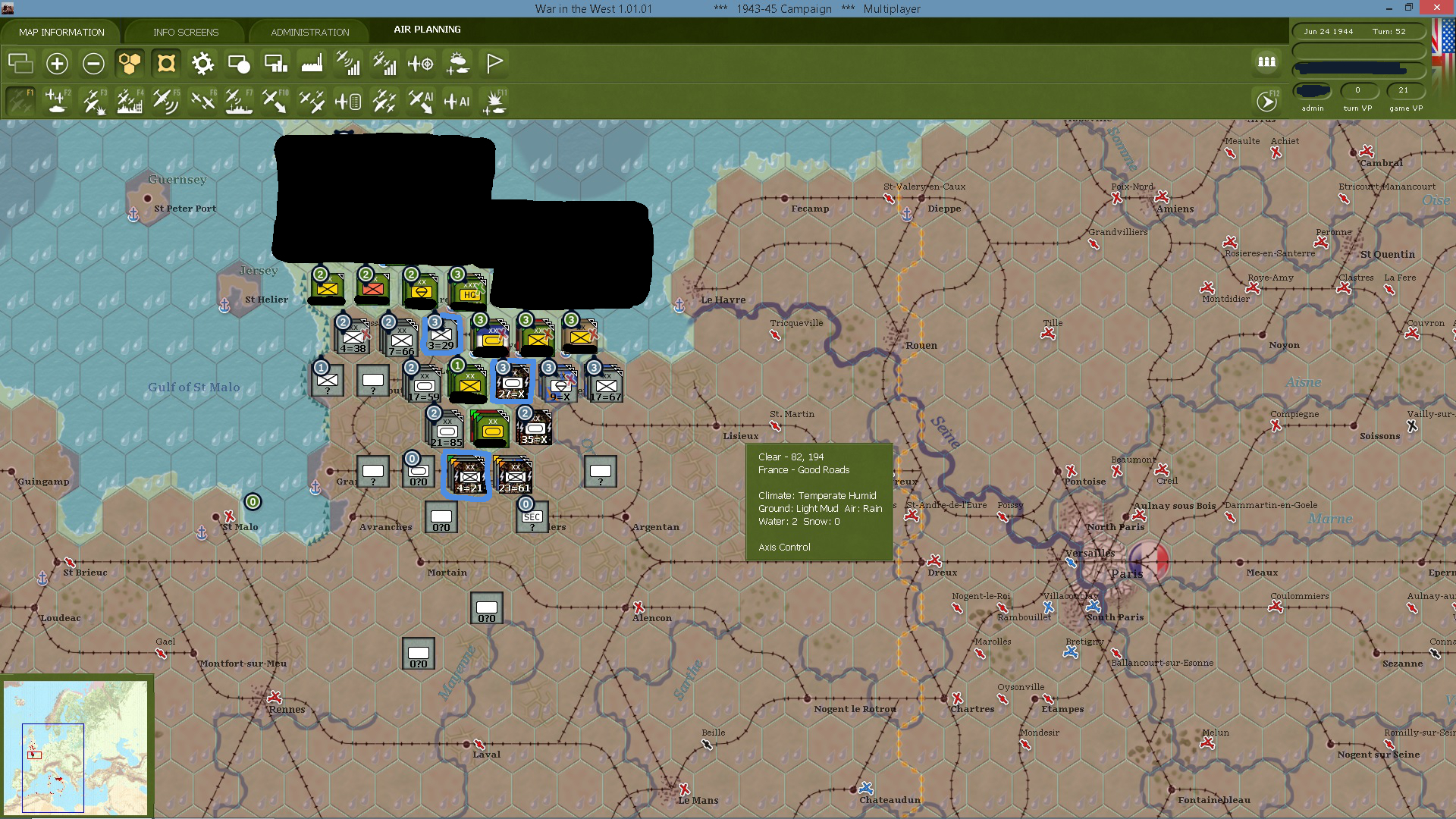Screen dimensions: 1456x819
Task: Select the unit counter labeled 27=X
Action: 512,381
